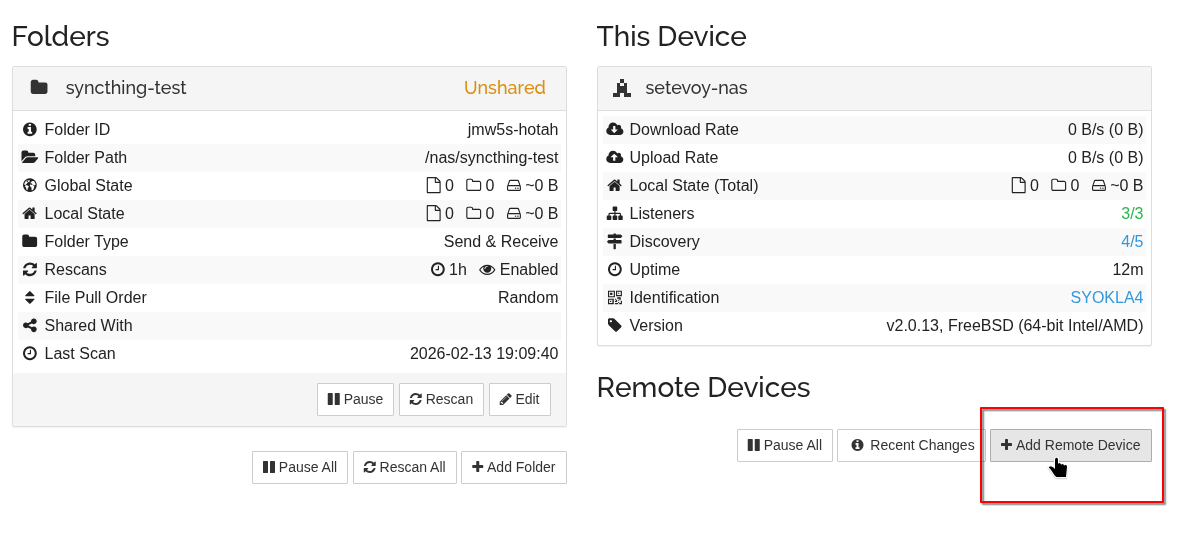Pause all remote devices
This screenshot has width=1196, height=553.
tap(785, 445)
